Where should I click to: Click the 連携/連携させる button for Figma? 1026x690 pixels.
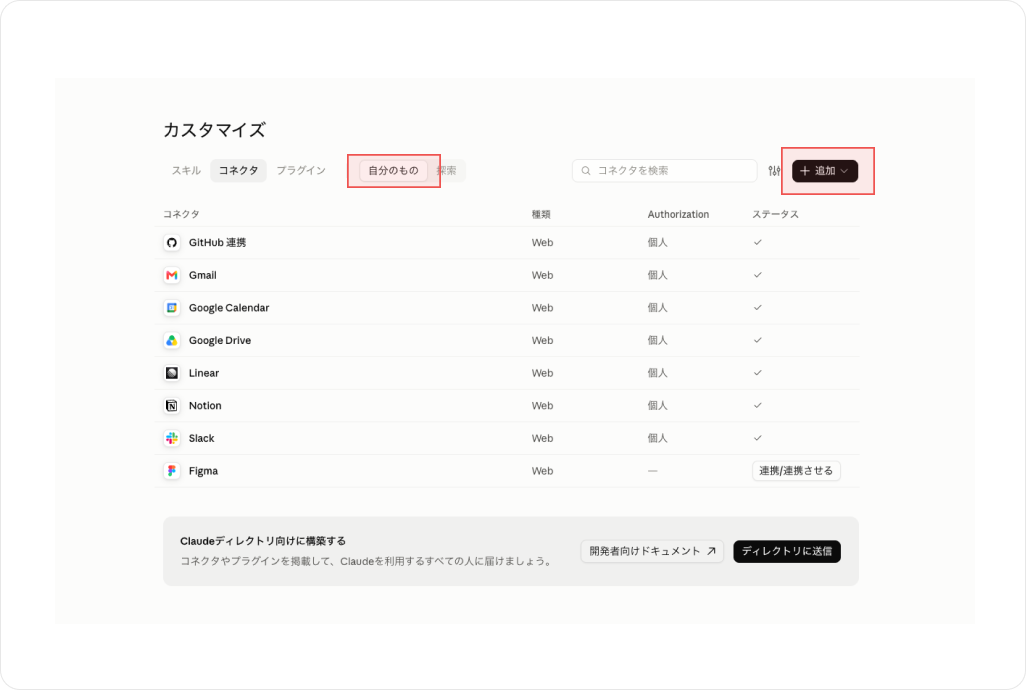[796, 471]
